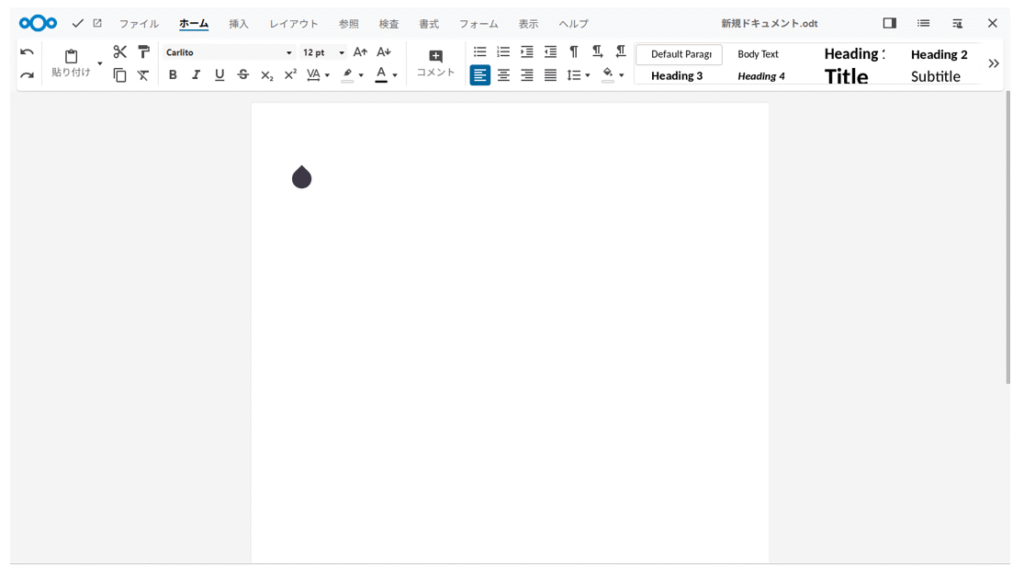Apply the Heading 2 style
The width and height of the screenshot is (1024, 575).
click(939, 54)
